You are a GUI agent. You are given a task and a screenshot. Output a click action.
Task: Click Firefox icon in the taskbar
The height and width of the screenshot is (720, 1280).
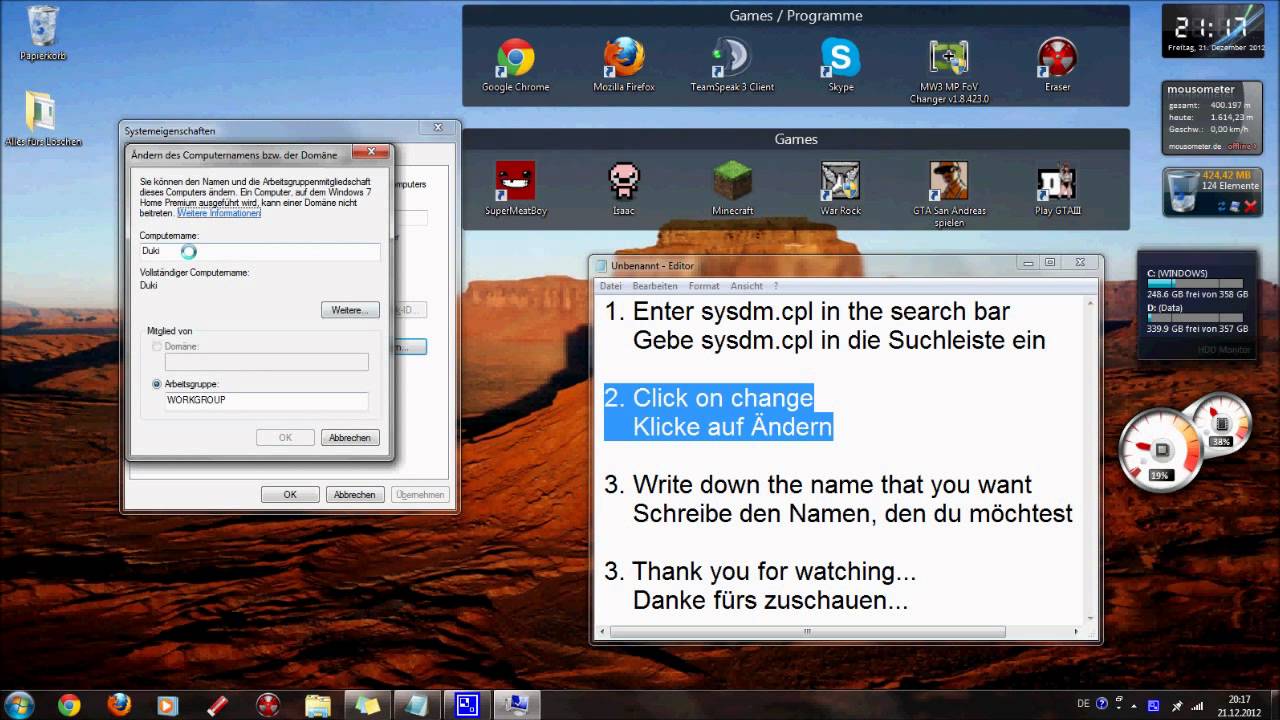tap(118, 705)
